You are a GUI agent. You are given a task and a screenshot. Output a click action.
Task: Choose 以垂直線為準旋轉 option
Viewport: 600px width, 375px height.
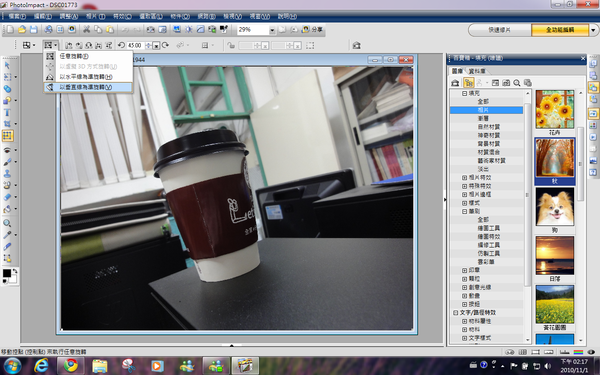click(x=88, y=87)
